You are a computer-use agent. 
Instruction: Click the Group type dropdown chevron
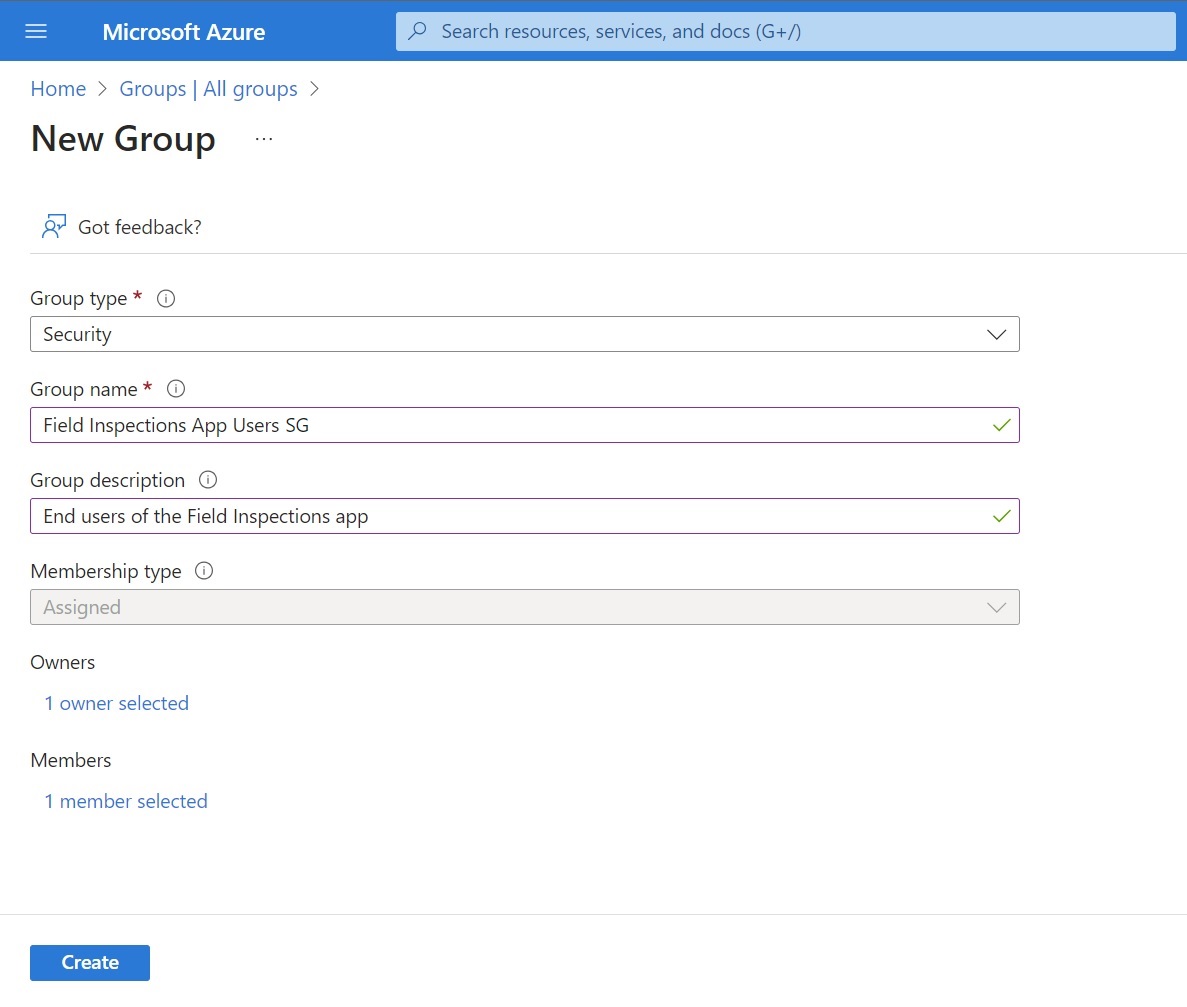coord(996,334)
